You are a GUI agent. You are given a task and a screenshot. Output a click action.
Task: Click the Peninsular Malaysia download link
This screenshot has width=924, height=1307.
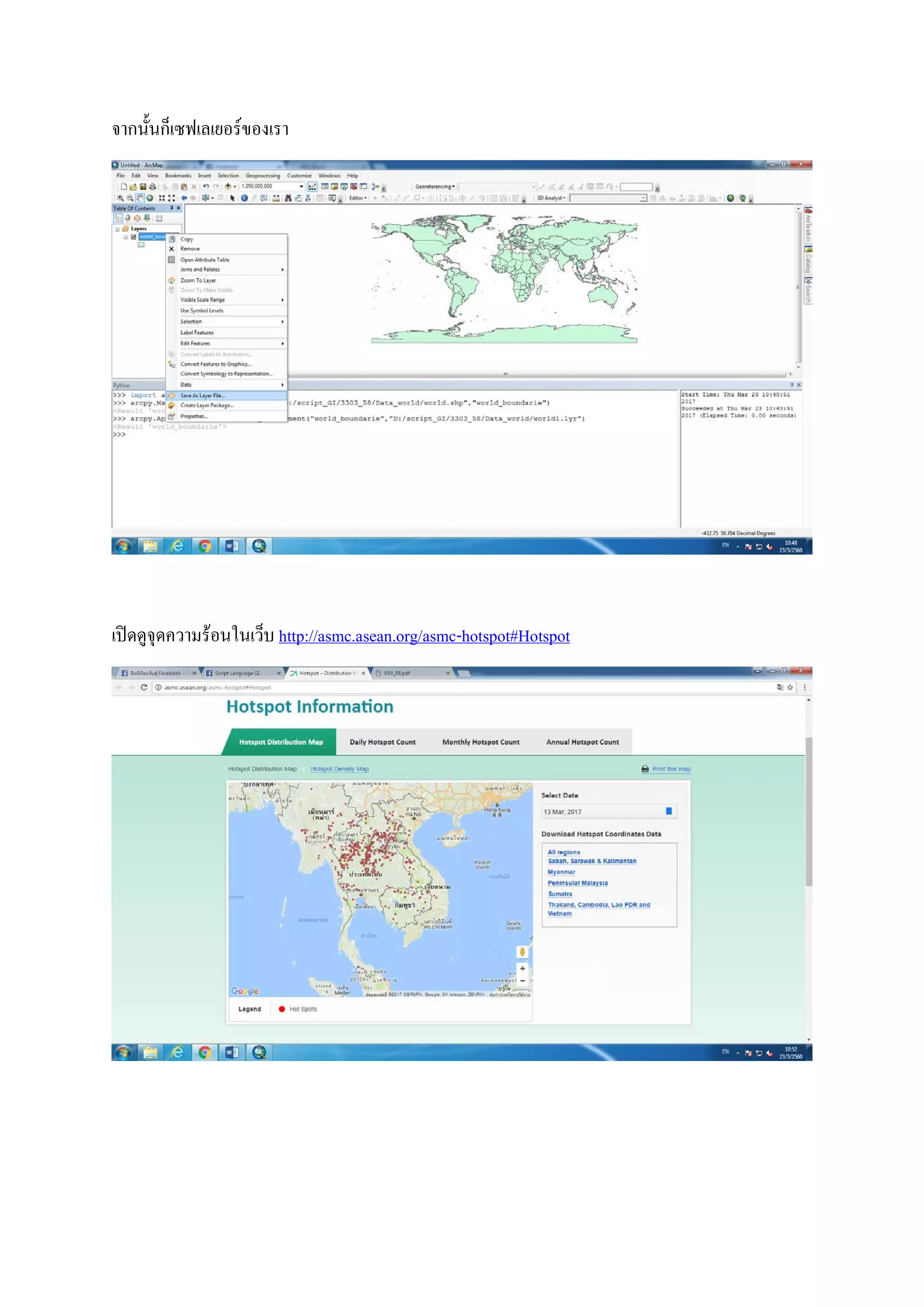(x=577, y=883)
